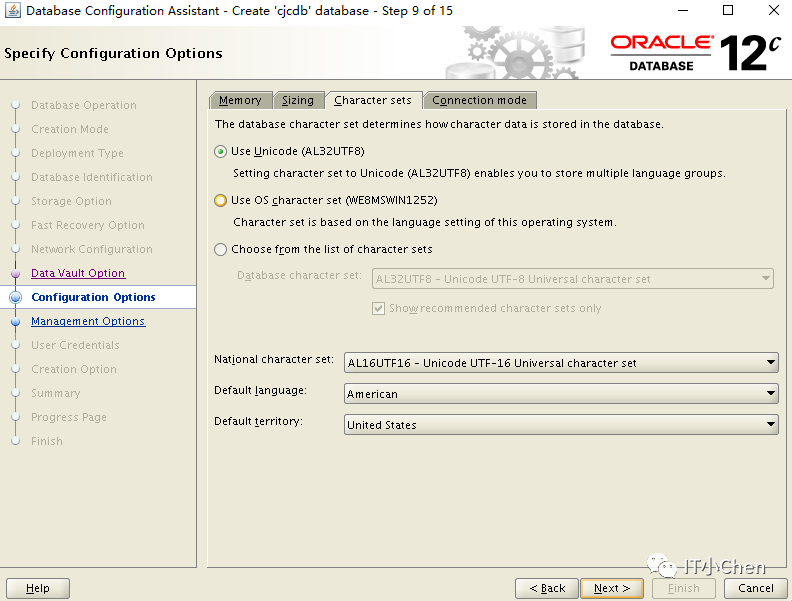Screen dimensions: 792x601
Task: Toggle Show recommended character sets only checkbox
Action: [x=378, y=308]
